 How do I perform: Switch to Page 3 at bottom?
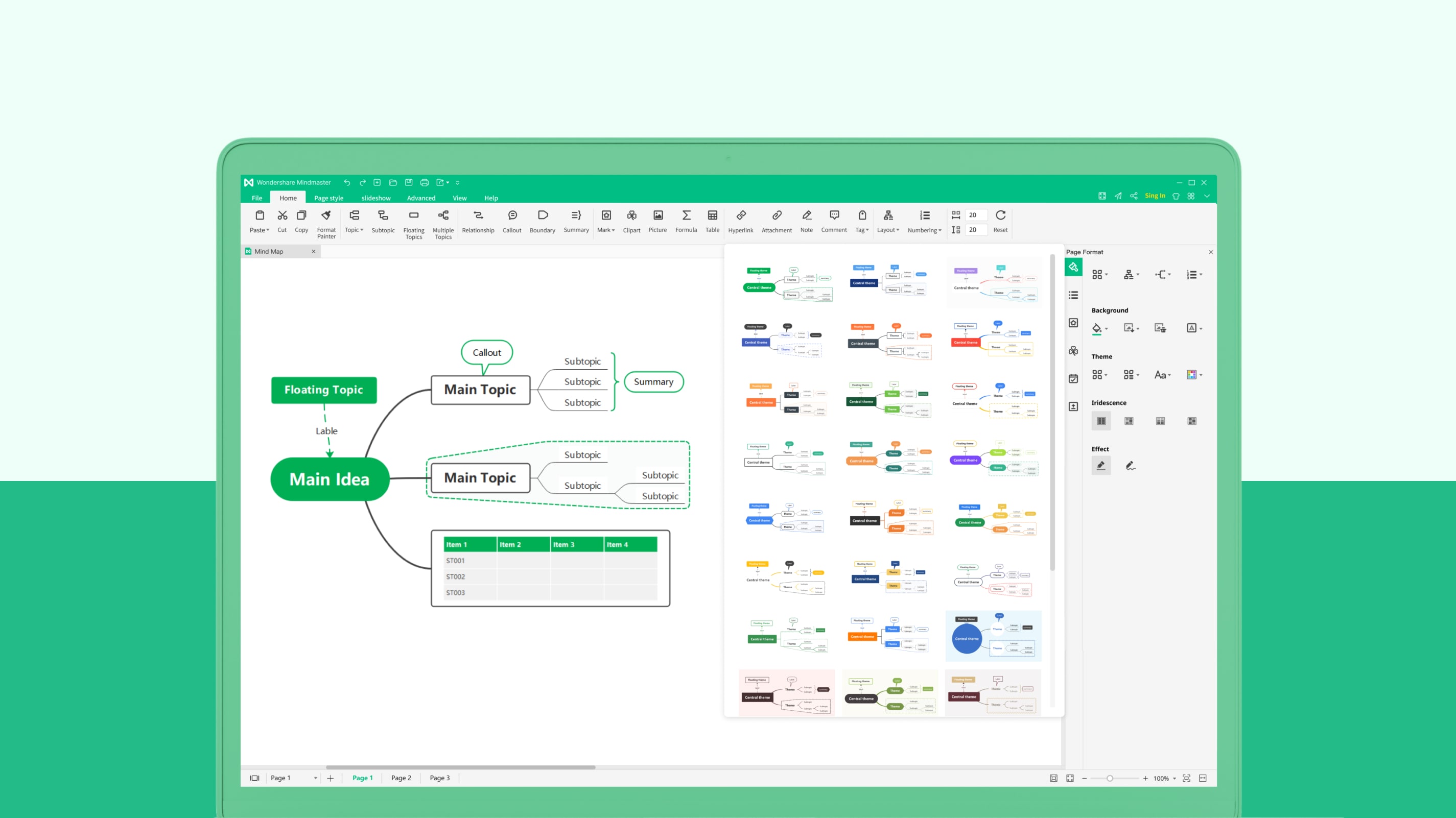pos(440,779)
